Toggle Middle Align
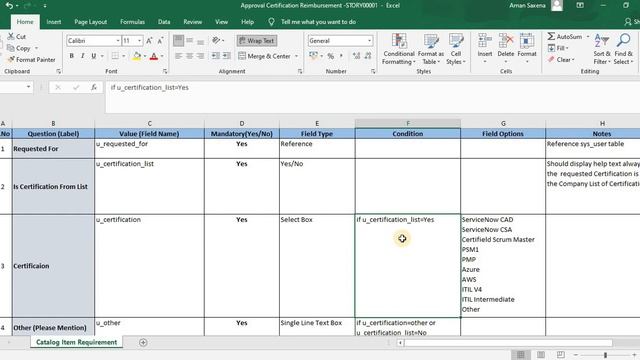The image size is (640, 360). click(x=189, y=40)
